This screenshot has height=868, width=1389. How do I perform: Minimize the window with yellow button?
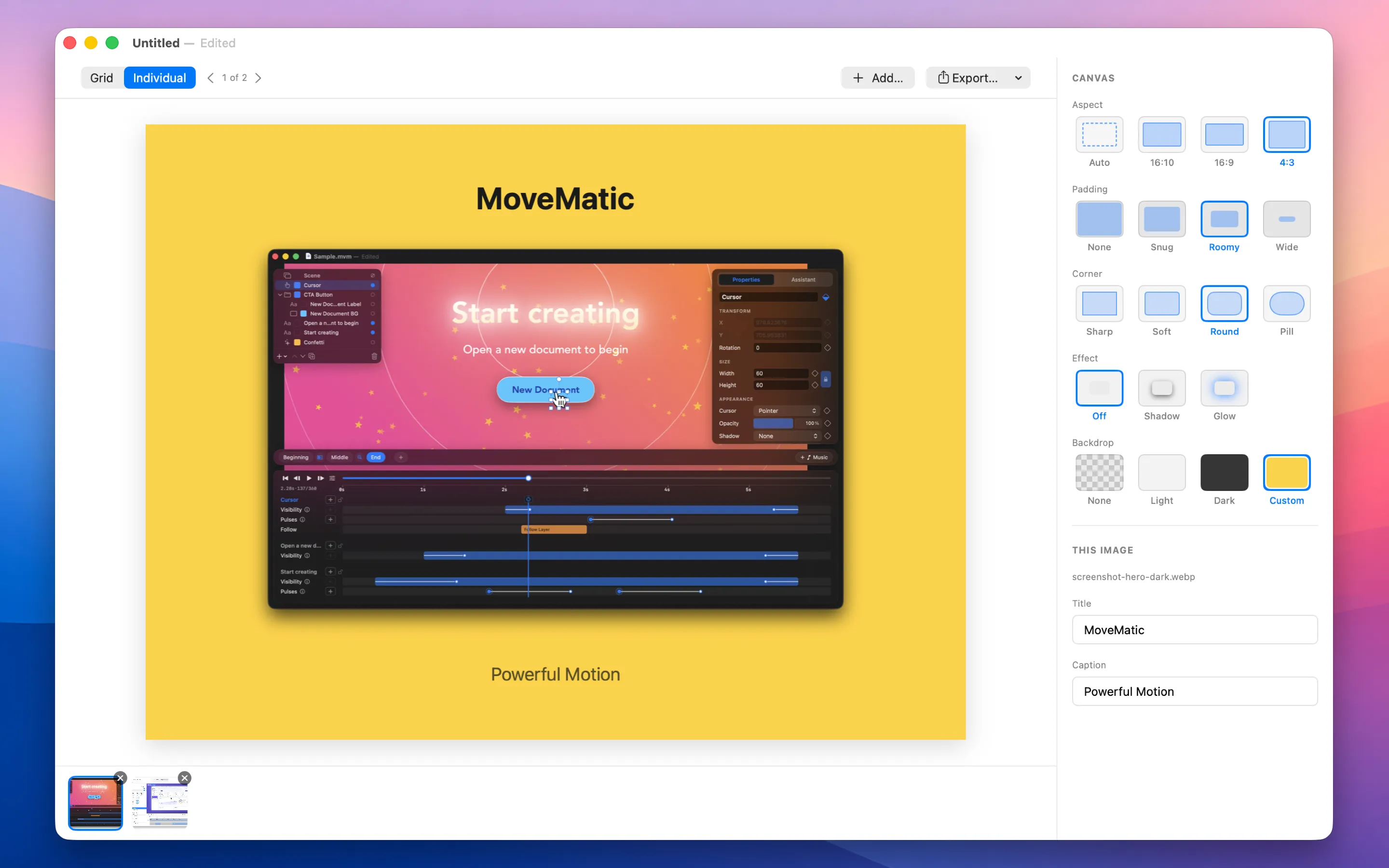(91, 43)
